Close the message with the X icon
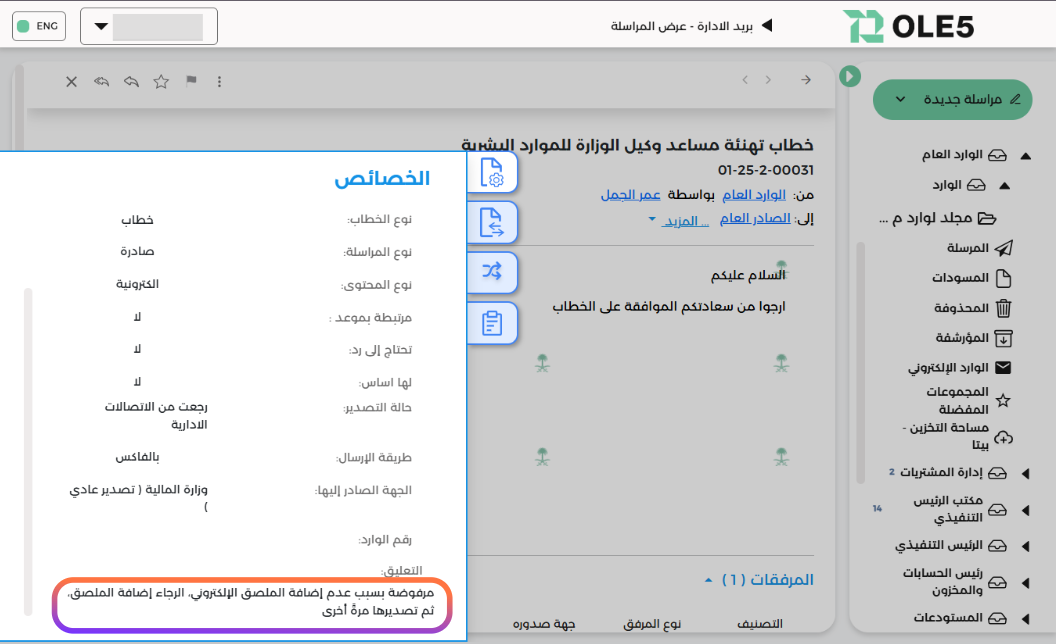 (71, 82)
